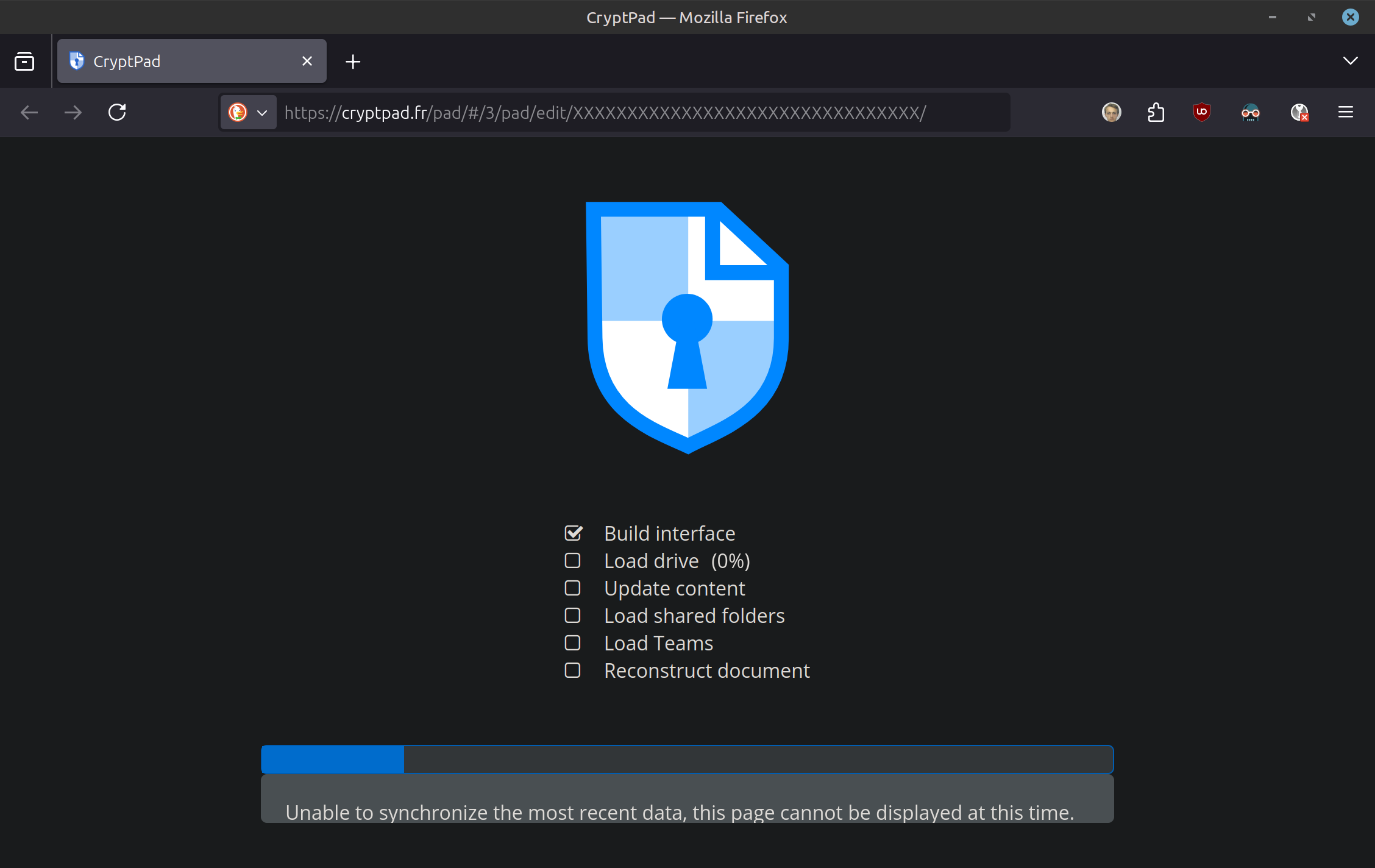Check the Load shared folders checkbox
This screenshot has width=1375, height=868.
[572, 616]
